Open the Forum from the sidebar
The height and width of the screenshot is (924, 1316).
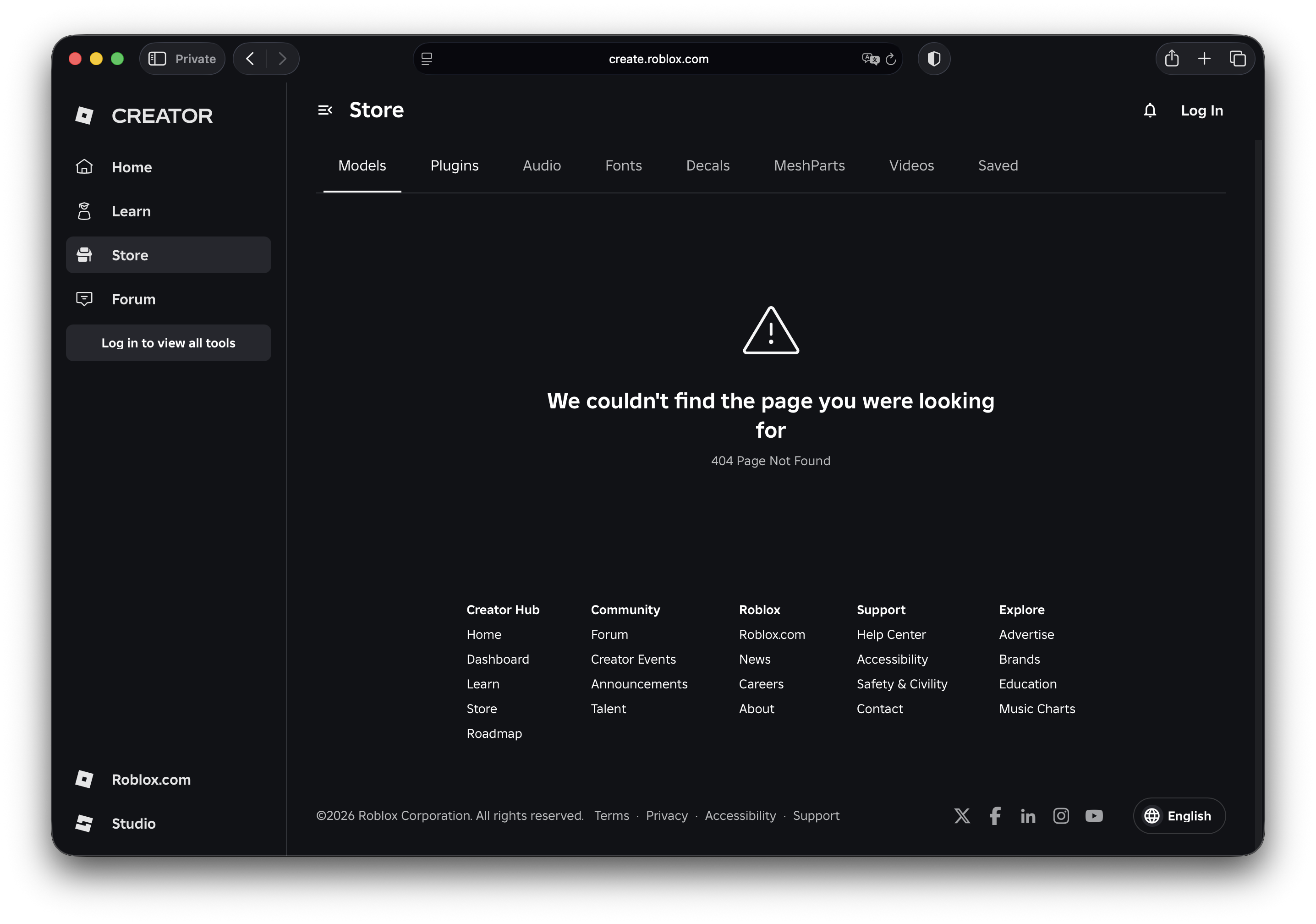(x=133, y=299)
